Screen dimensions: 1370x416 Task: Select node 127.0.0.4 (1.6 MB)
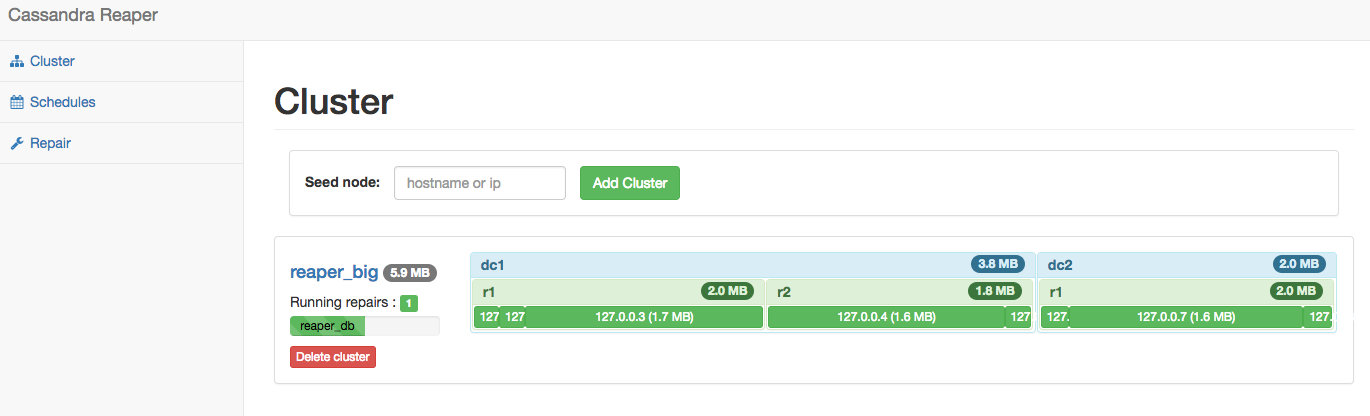click(886, 317)
